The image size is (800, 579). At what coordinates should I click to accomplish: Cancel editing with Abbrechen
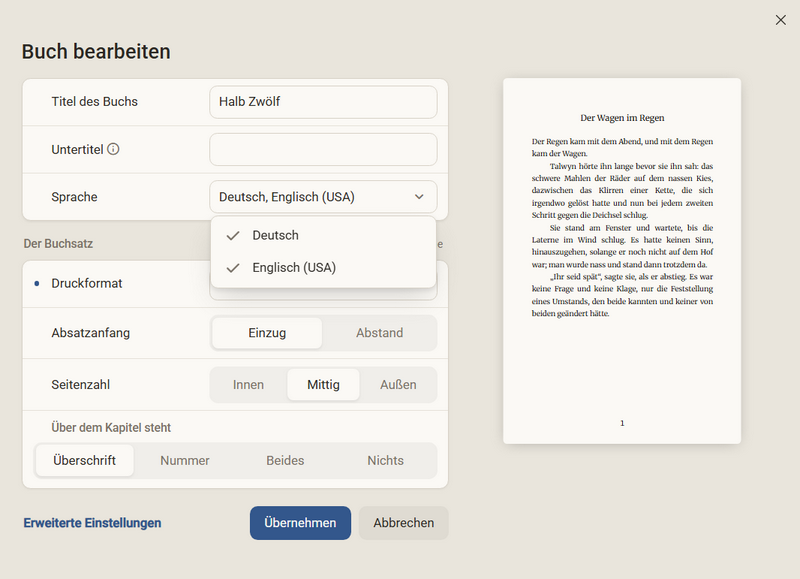point(404,523)
